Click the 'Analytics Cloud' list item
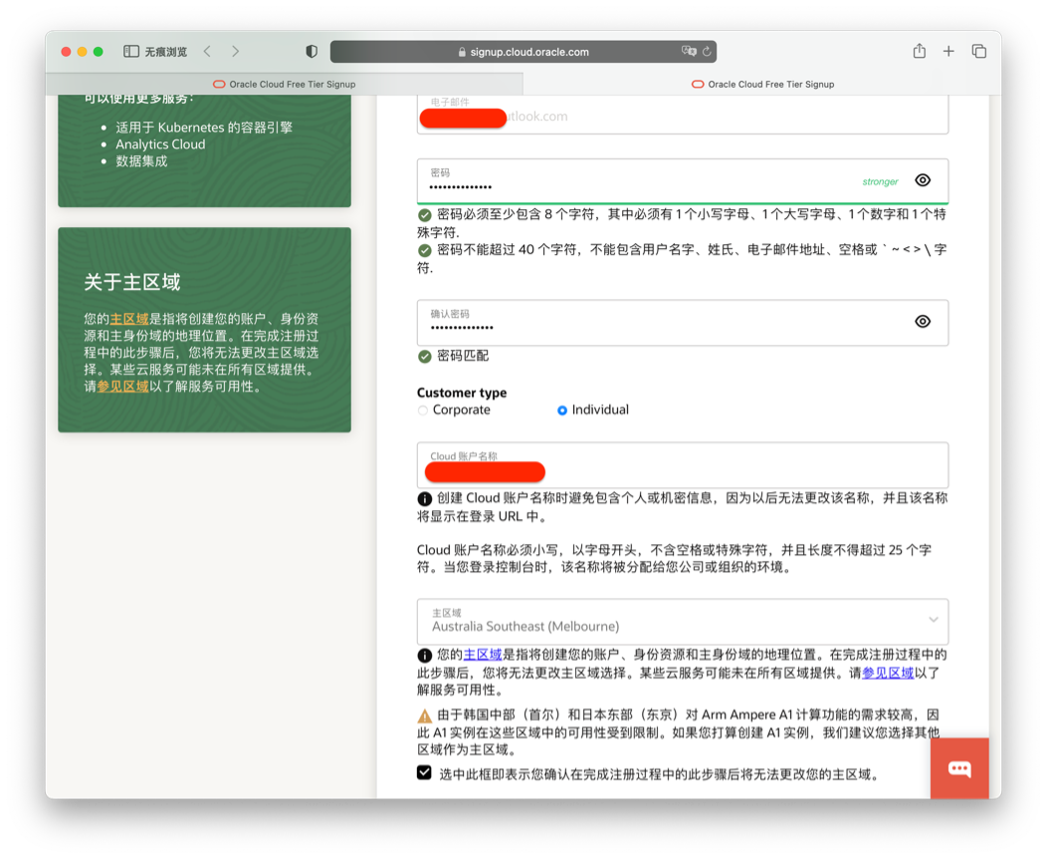Image resolution: width=1051 pixels, height=861 pixels. tap(160, 144)
